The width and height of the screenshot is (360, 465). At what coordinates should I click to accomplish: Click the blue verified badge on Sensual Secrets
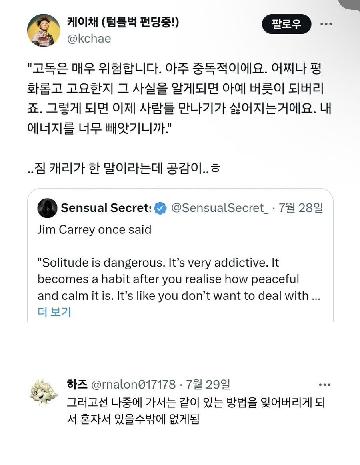click(161, 208)
